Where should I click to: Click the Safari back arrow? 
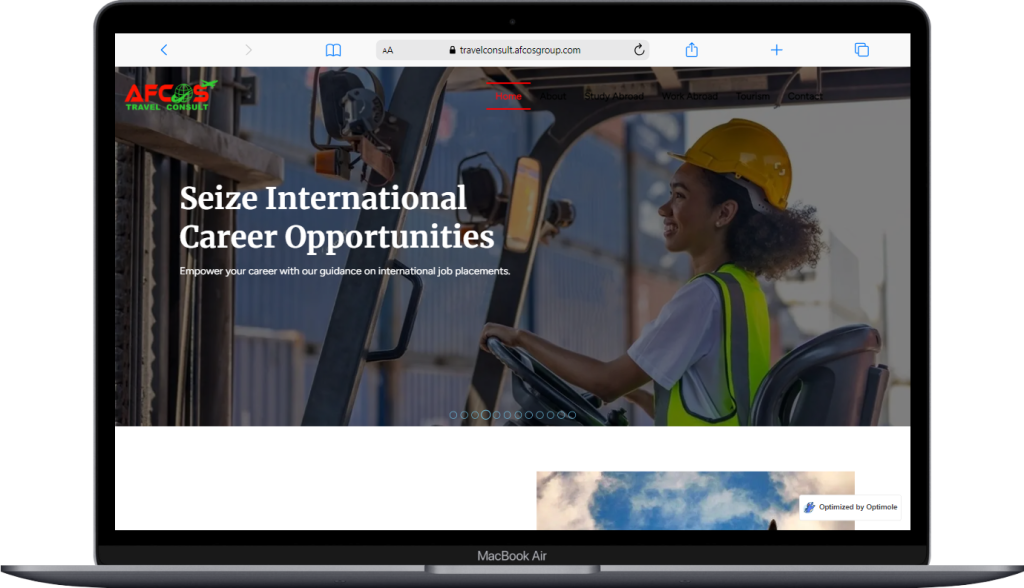tap(164, 50)
